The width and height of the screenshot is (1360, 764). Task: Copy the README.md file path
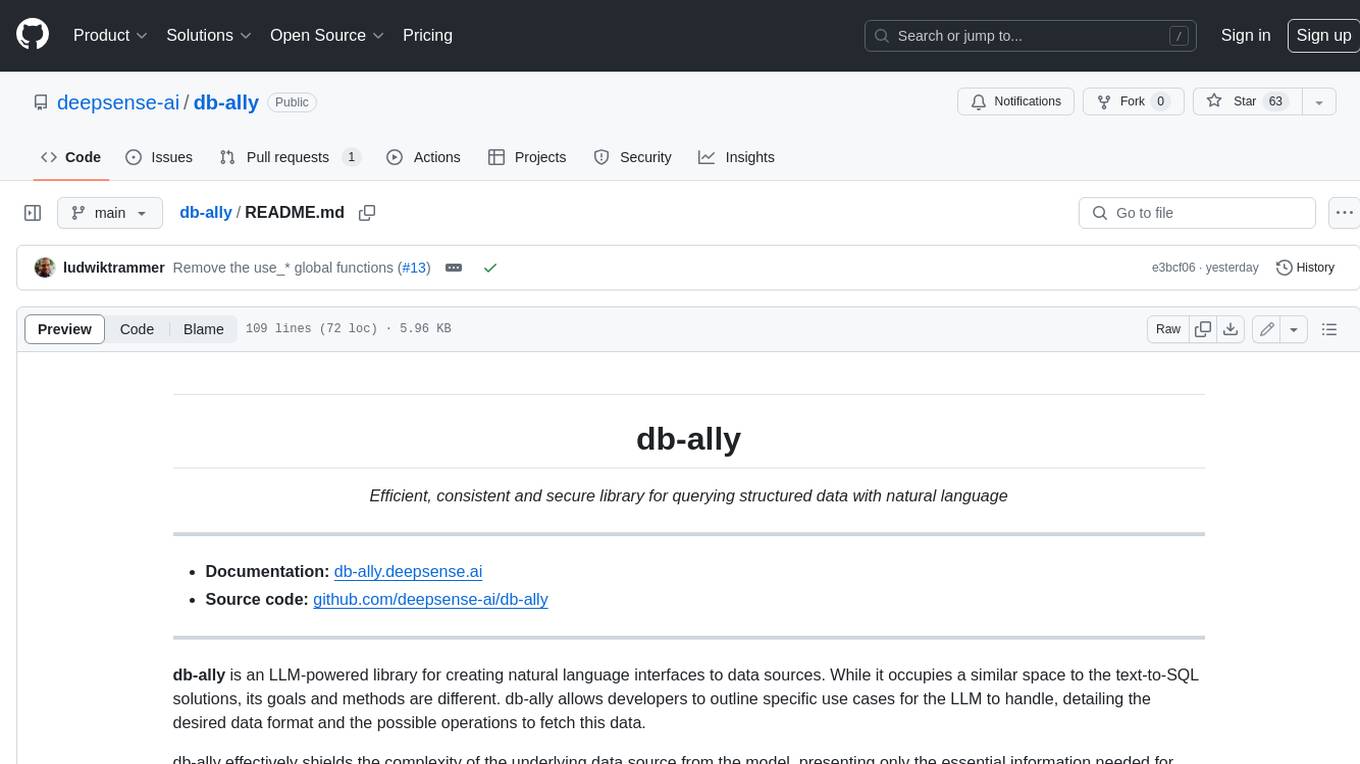tap(367, 213)
